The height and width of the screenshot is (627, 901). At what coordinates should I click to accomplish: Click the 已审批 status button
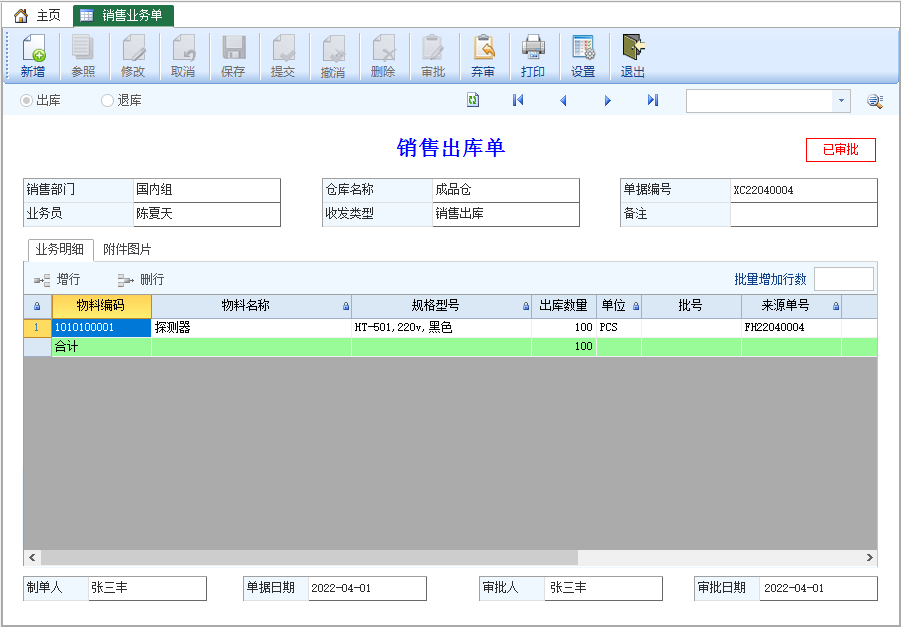(x=841, y=149)
